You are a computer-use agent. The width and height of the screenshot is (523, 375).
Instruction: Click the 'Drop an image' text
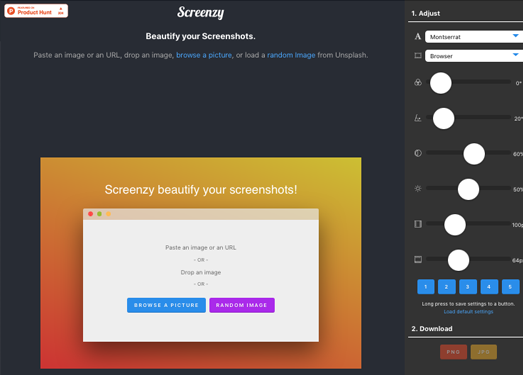(201, 272)
